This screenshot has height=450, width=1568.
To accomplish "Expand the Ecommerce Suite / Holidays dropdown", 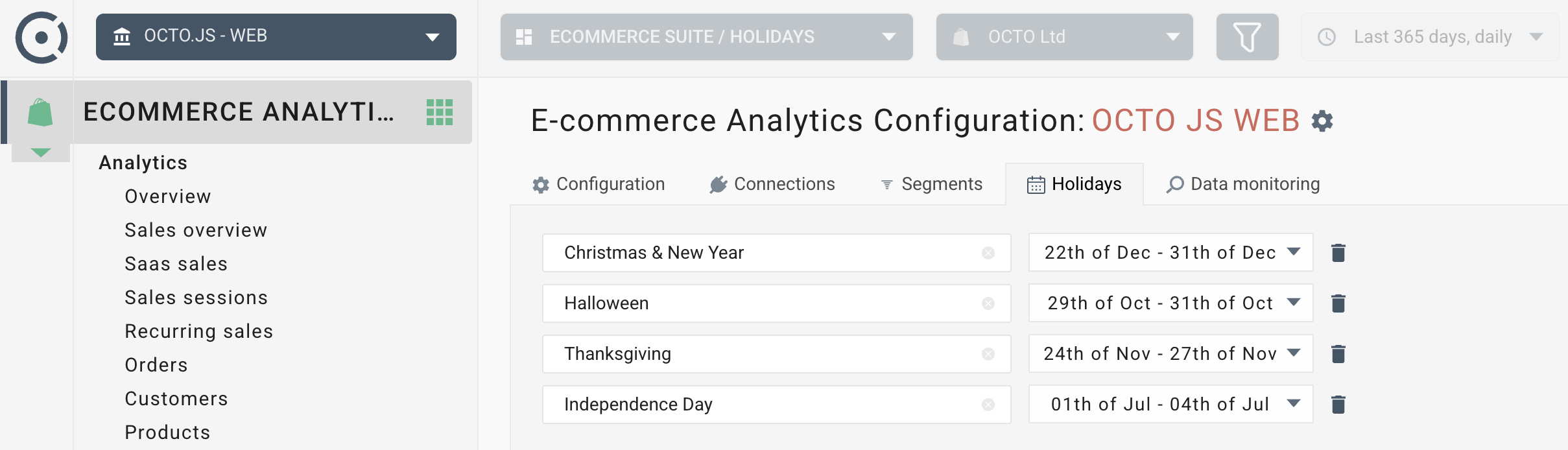I will coord(706,37).
